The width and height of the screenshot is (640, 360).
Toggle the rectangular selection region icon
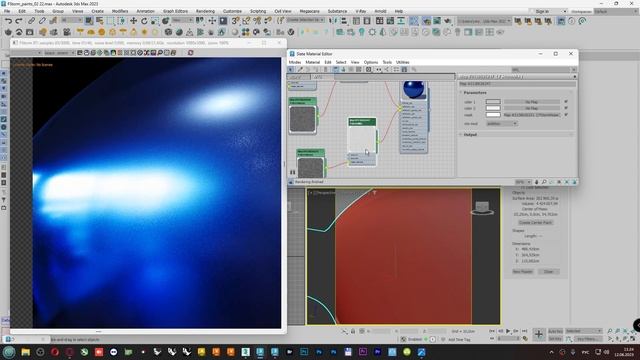[111, 21]
